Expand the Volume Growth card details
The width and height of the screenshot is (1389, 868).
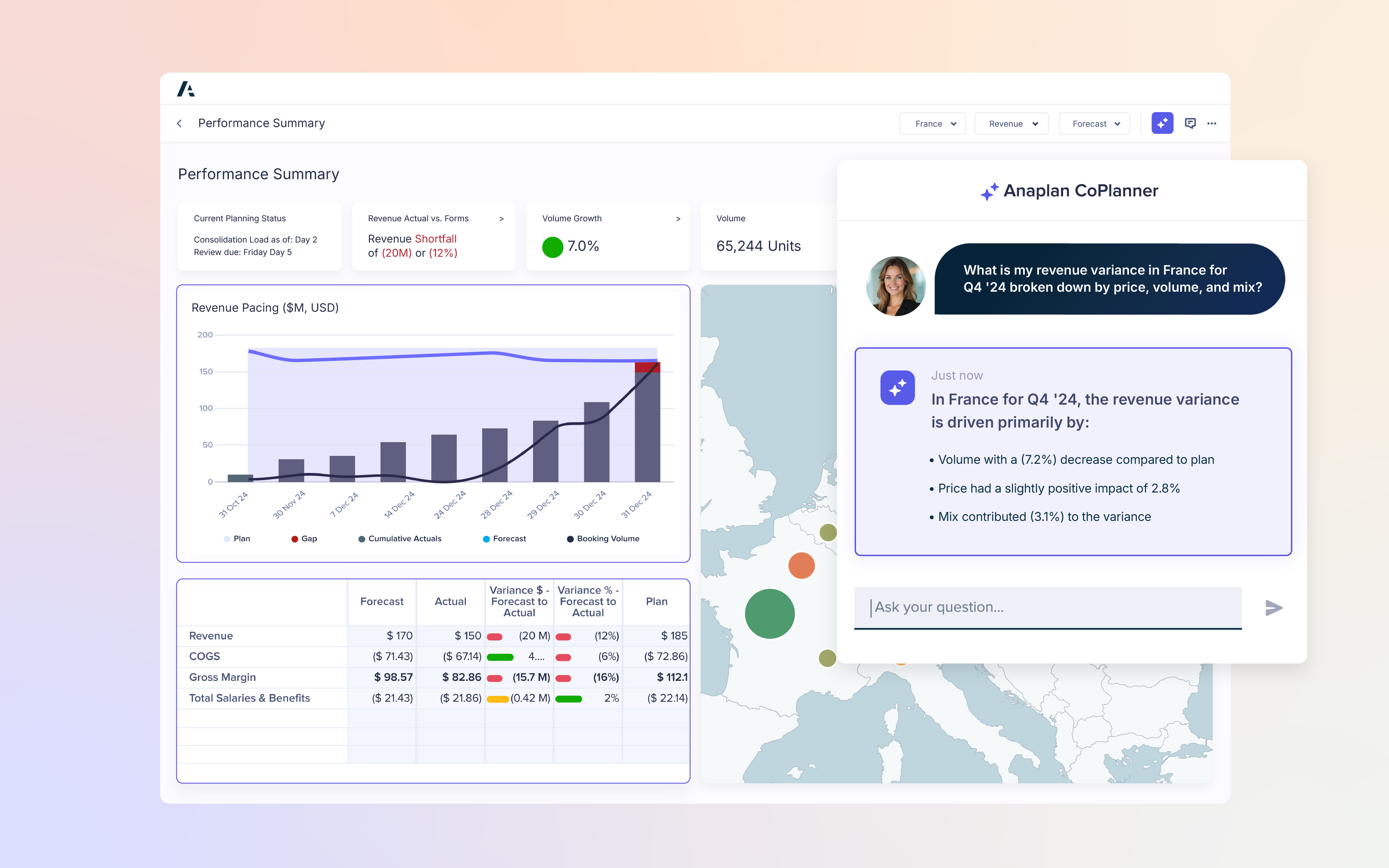click(x=678, y=218)
